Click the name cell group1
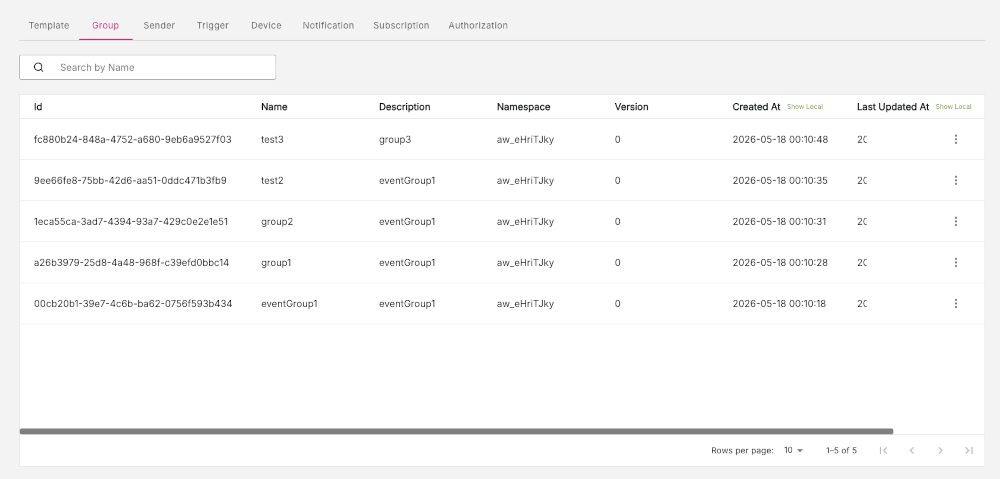 coord(276,262)
